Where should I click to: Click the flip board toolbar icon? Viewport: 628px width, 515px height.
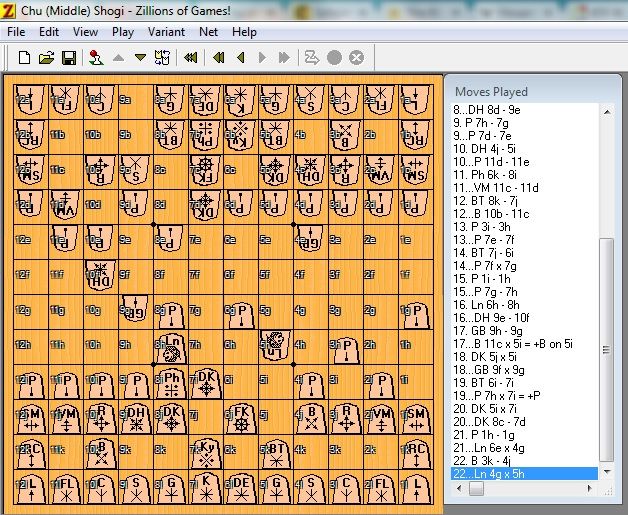162,58
